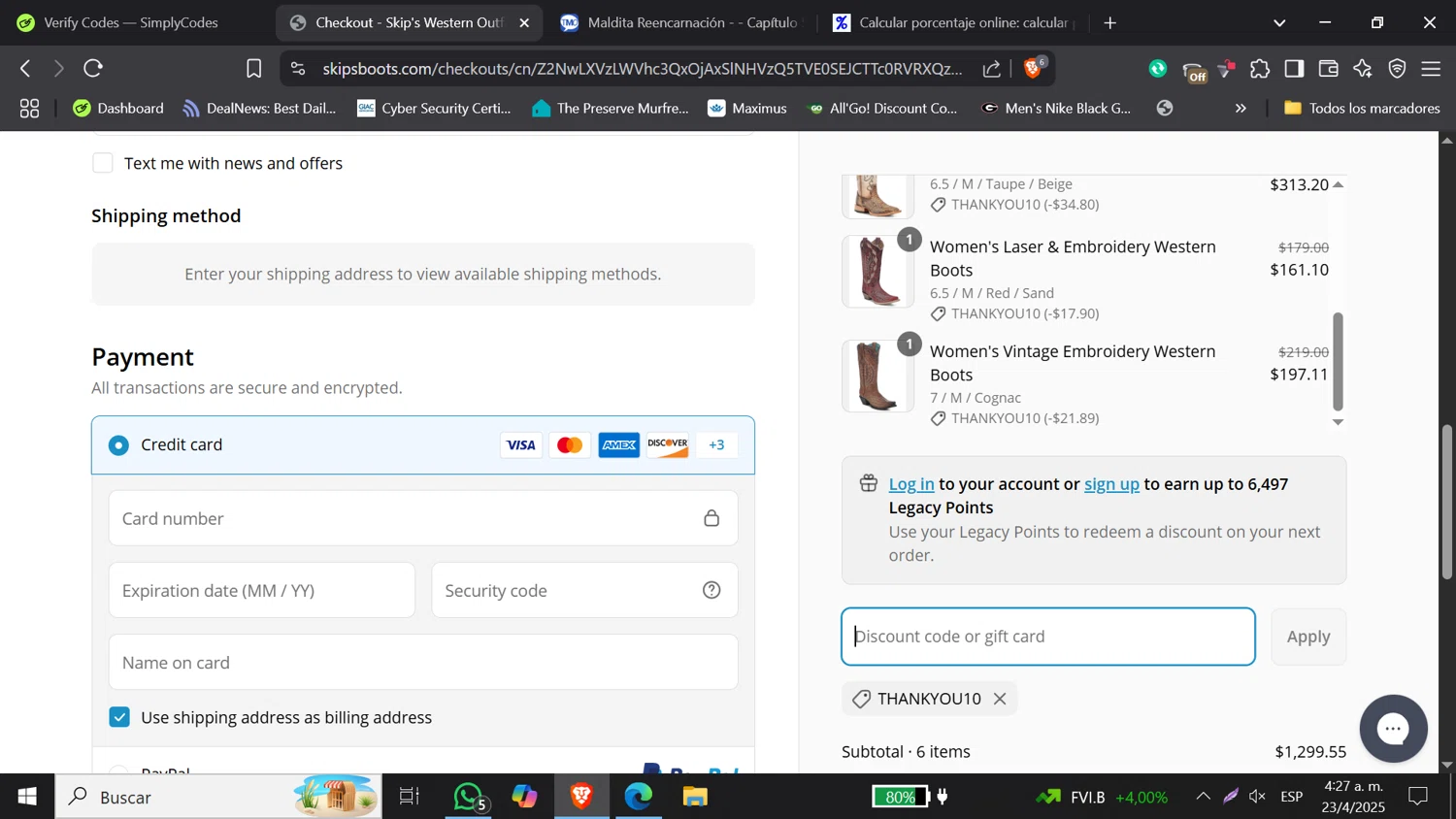Open File Explorer from taskbar

(x=695, y=797)
